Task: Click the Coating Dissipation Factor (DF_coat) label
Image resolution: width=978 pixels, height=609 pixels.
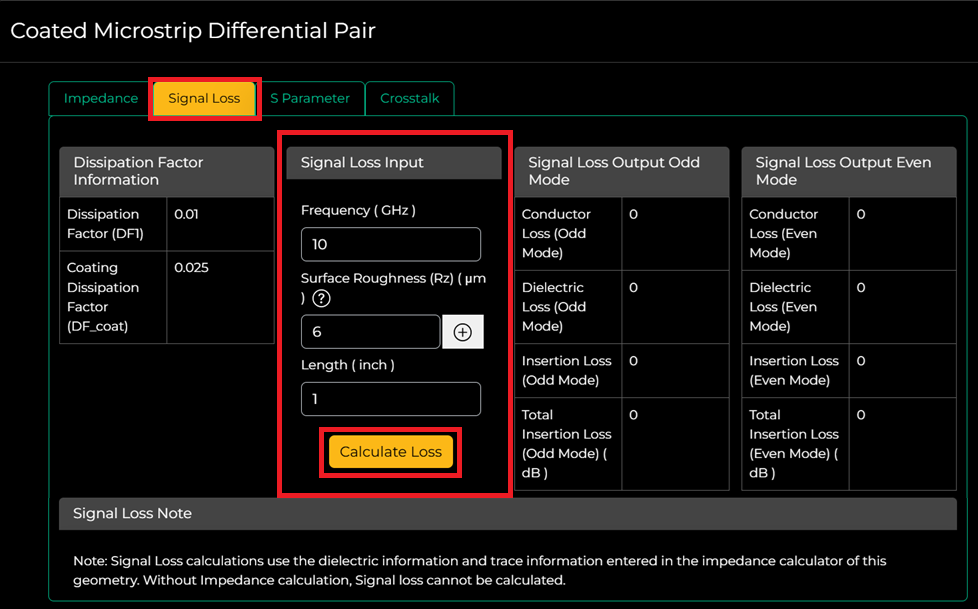Action: coord(103,297)
